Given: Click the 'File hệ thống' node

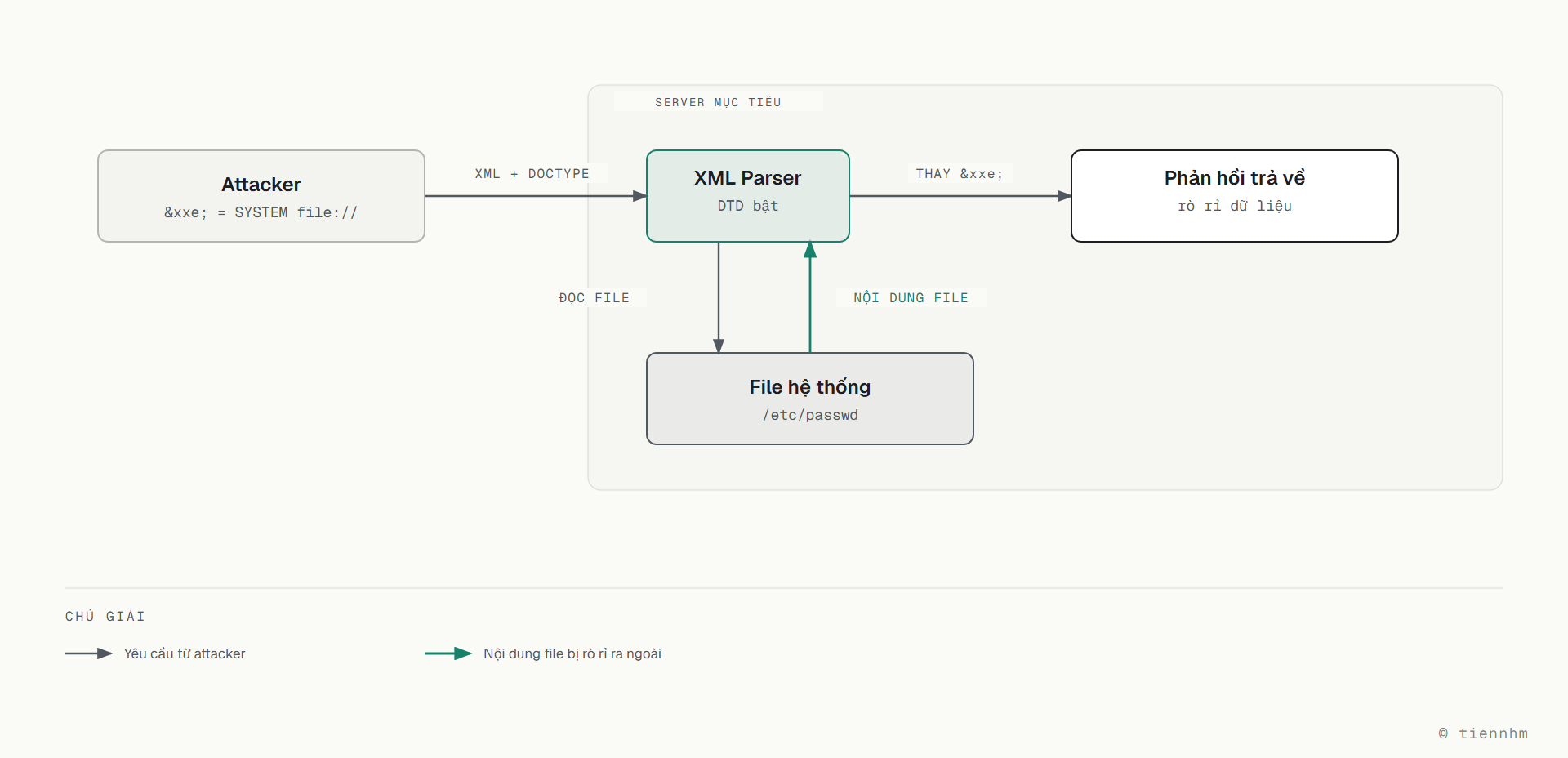Looking at the screenshot, I should (810, 399).
